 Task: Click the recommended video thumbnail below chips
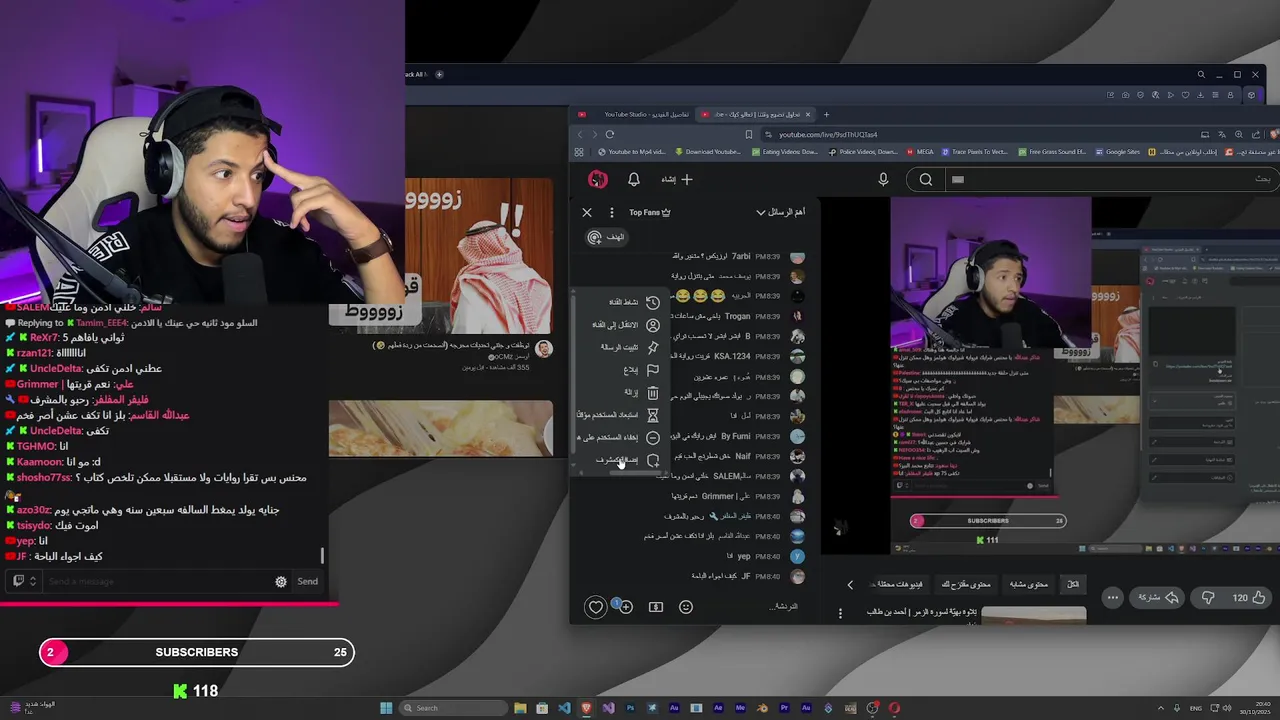point(1034,615)
